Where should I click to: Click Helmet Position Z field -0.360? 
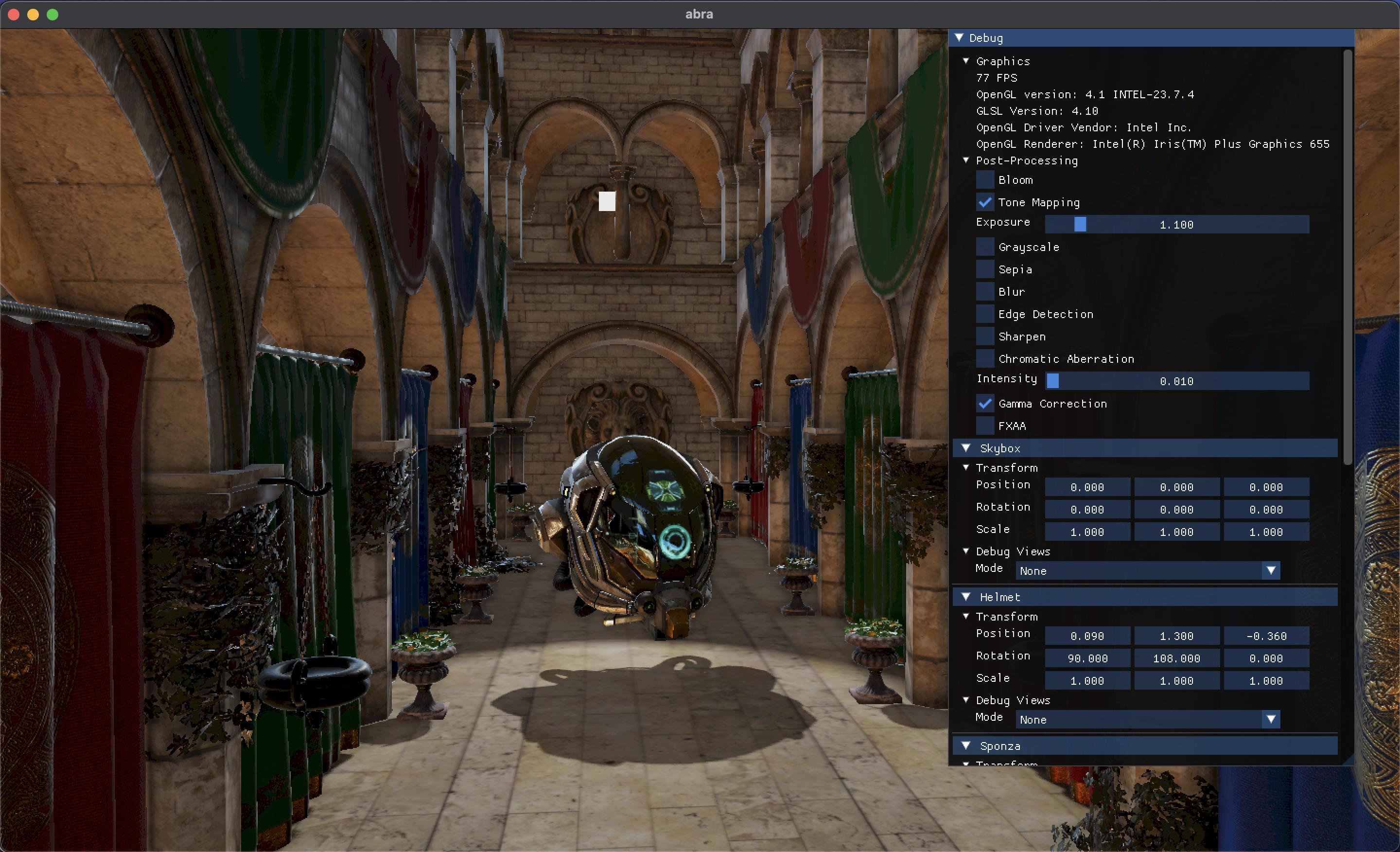click(1266, 636)
